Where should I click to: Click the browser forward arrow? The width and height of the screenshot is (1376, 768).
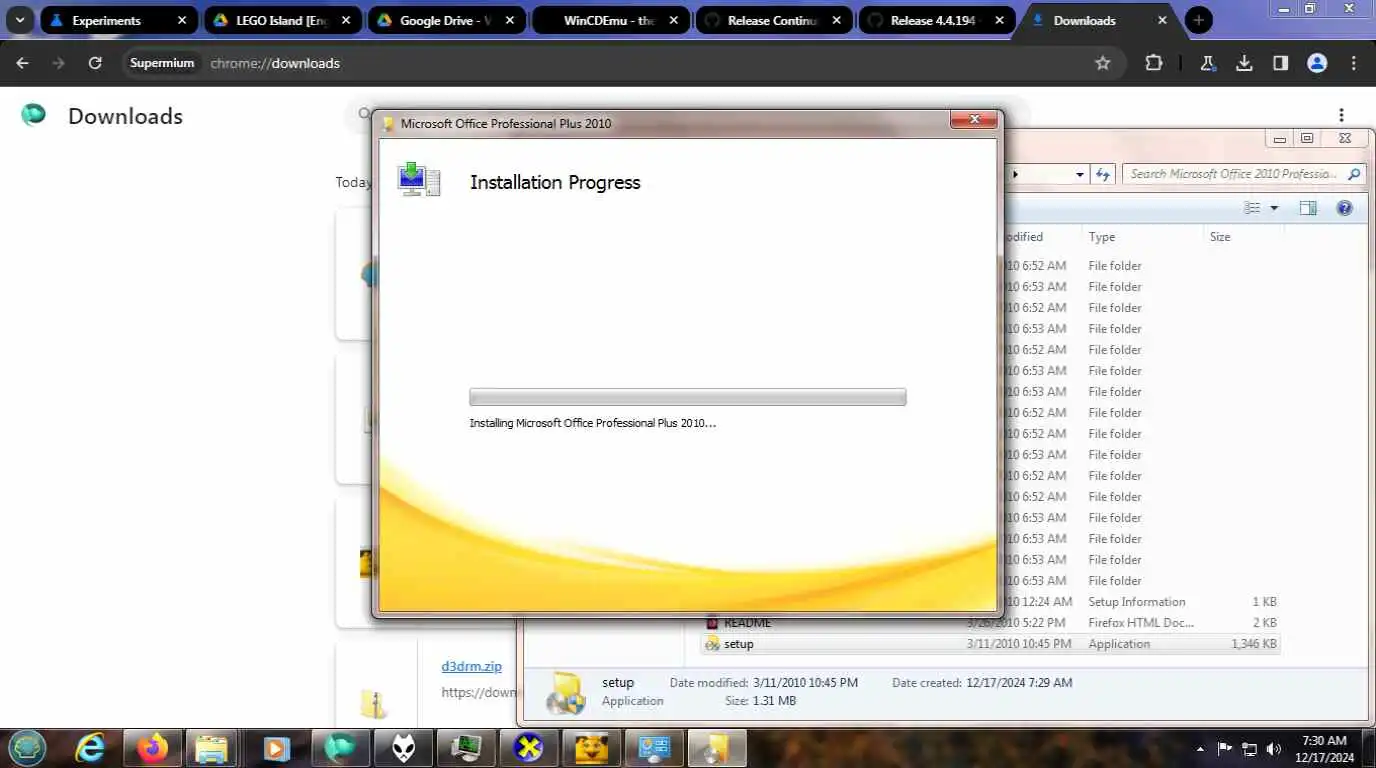pos(58,63)
